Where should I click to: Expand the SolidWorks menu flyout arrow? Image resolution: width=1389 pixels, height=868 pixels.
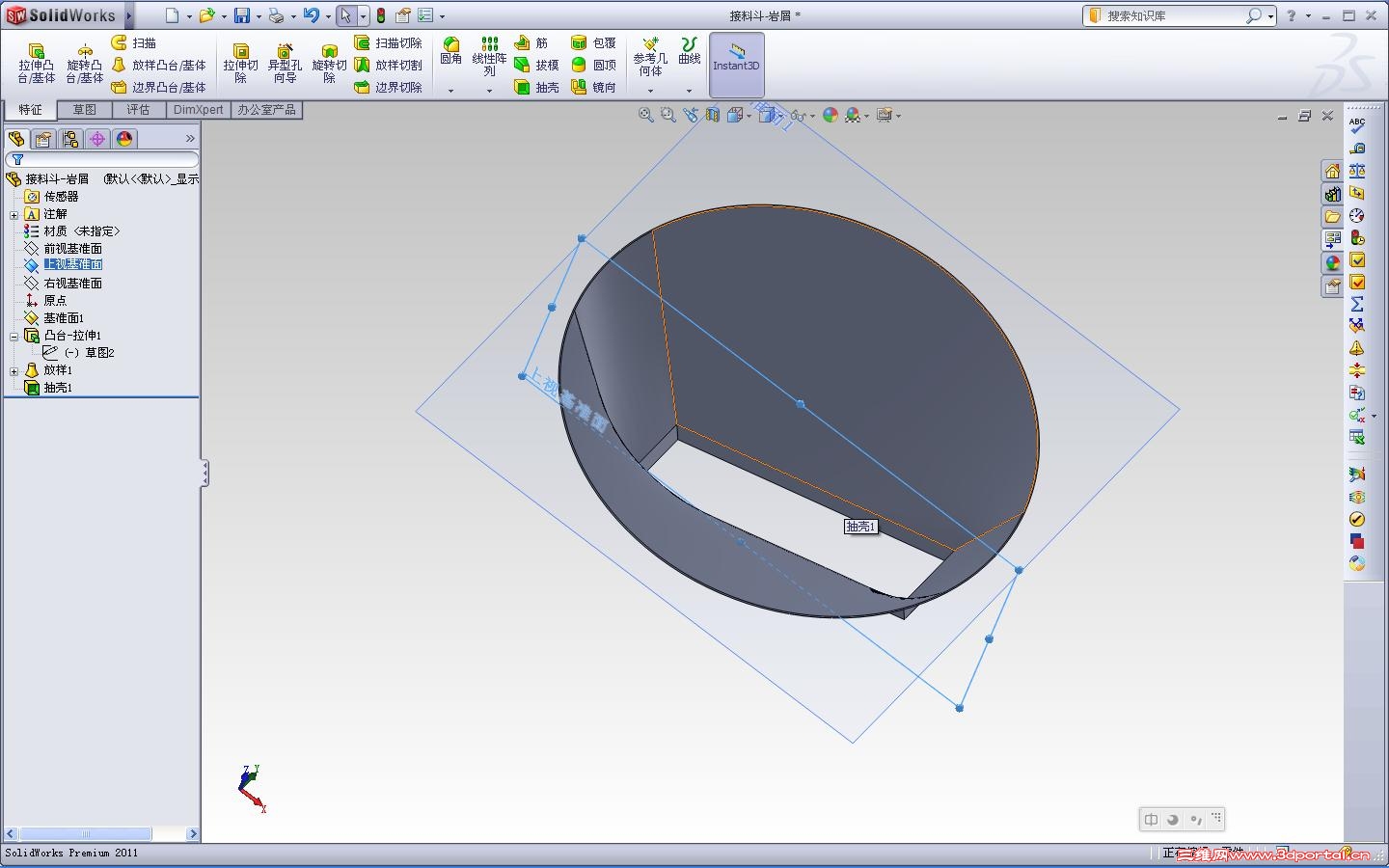[x=128, y=15]
